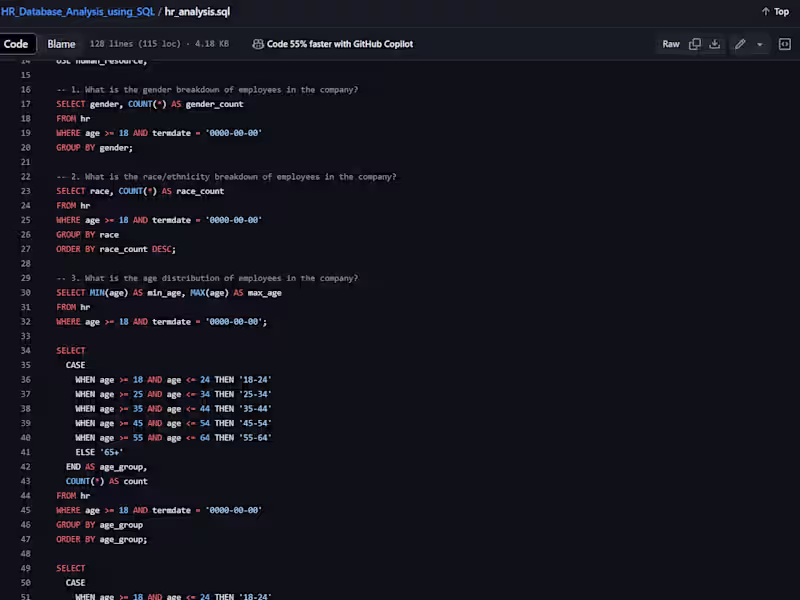Click 'GROUP BY gender;' on line 20
The height and width of the screenshot is (600, 800).
pyautogui.click(x=94, y=148)
